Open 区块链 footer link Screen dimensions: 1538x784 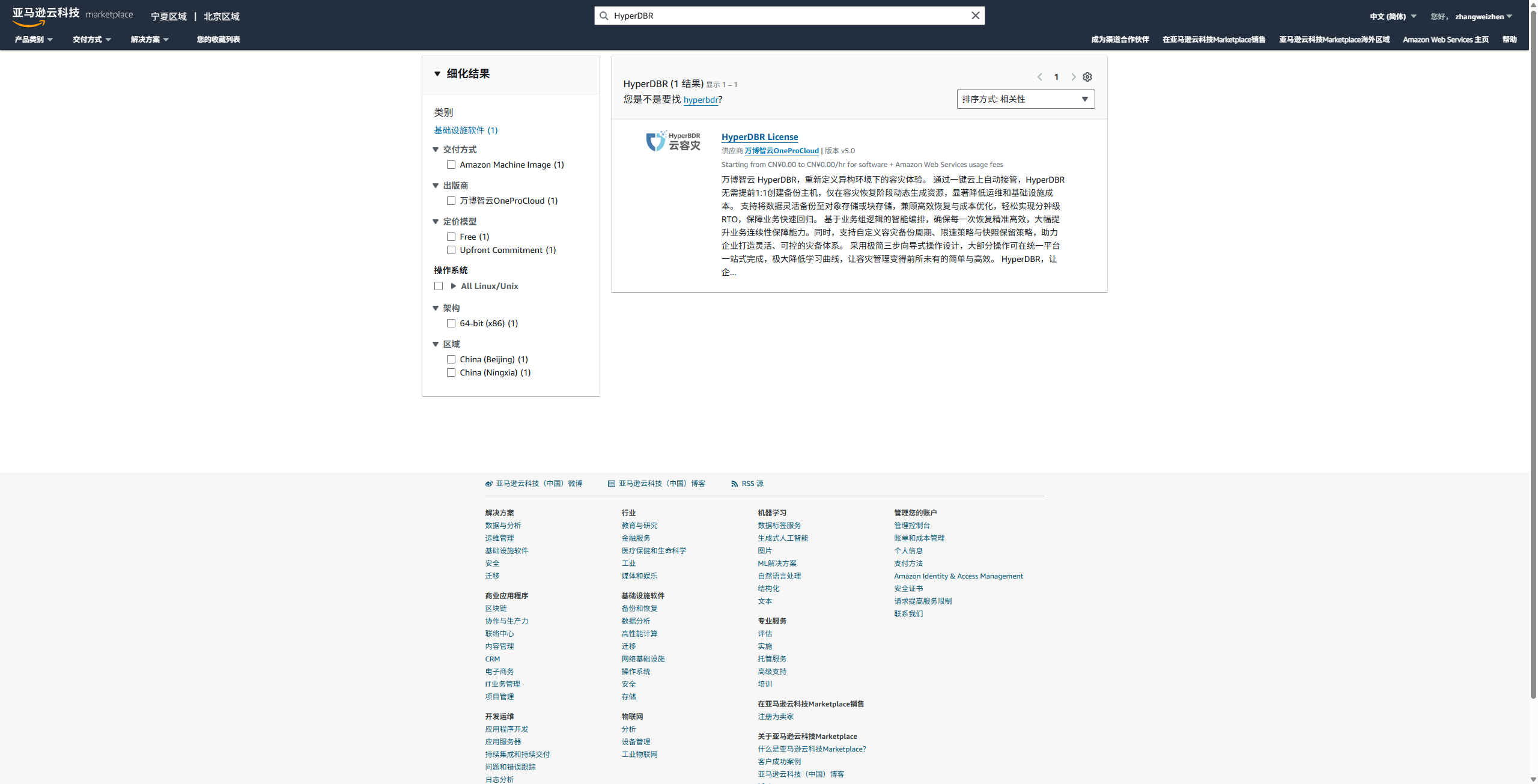tap(496, 609)
